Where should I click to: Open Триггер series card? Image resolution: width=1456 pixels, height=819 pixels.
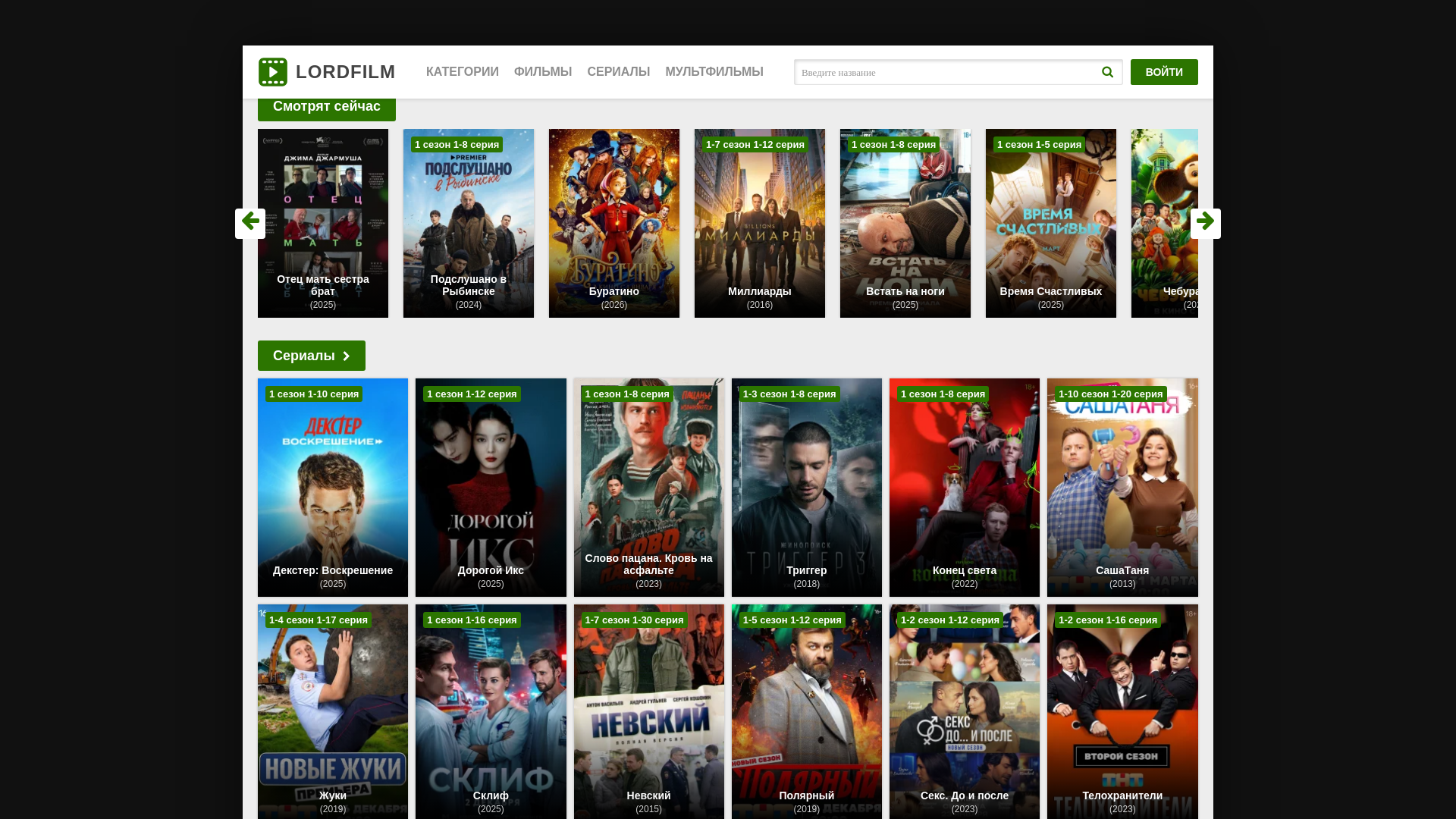pyautogui.click(x=807, y=488)
